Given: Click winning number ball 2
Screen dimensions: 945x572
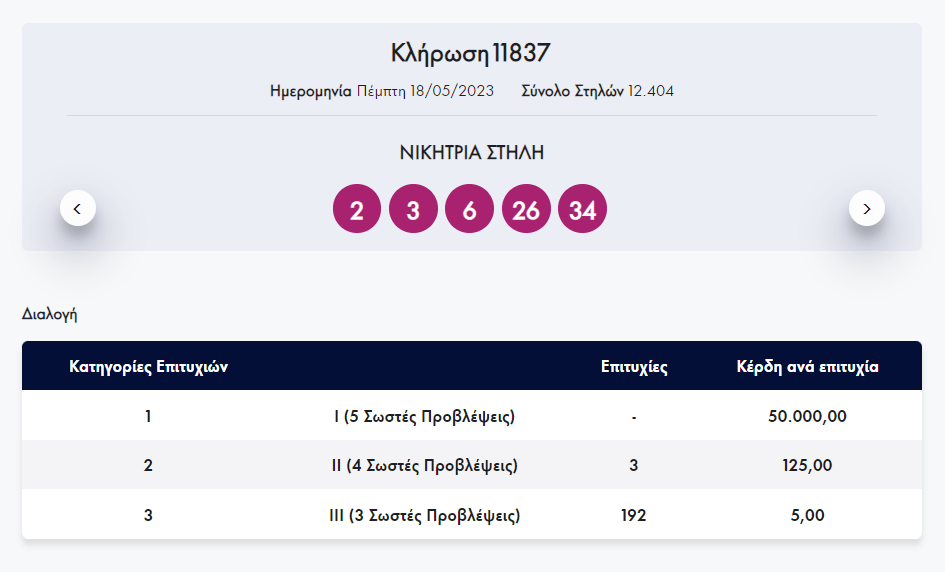Looking at the screenshot, I should [357, 210].
